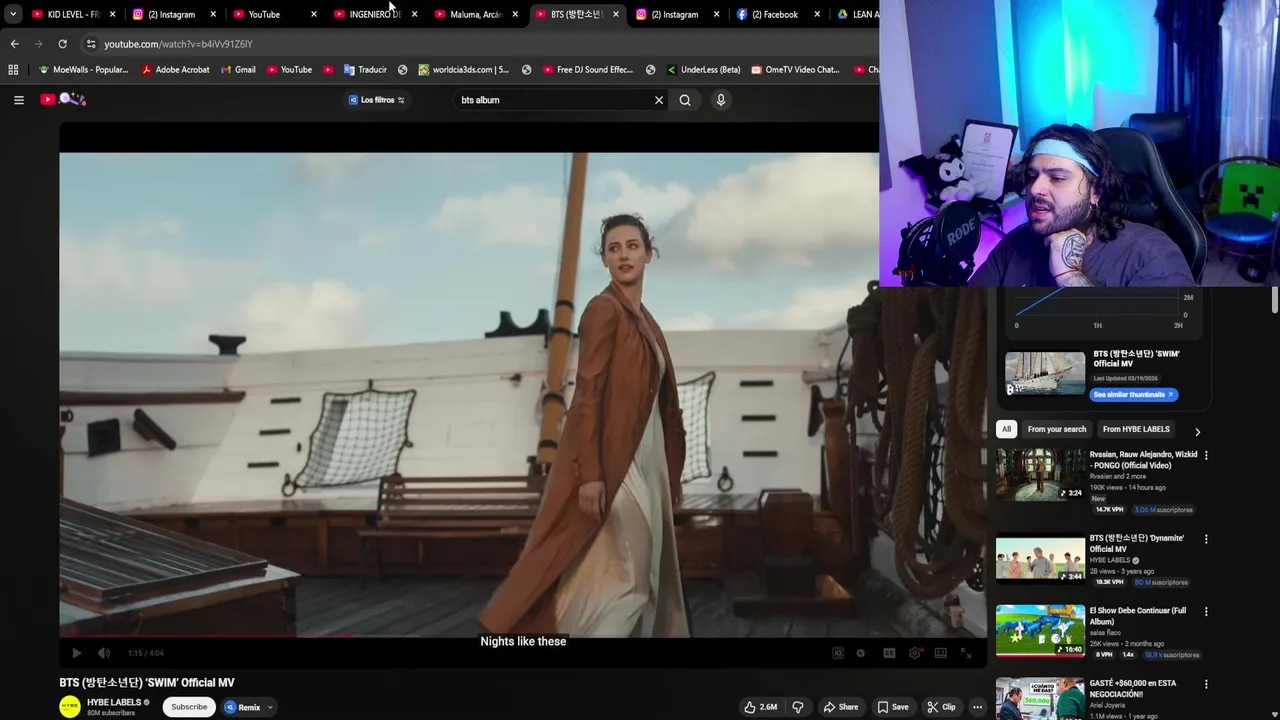1280x720 pixels.
Task: Open player settings gear
Action: (915, 653)
